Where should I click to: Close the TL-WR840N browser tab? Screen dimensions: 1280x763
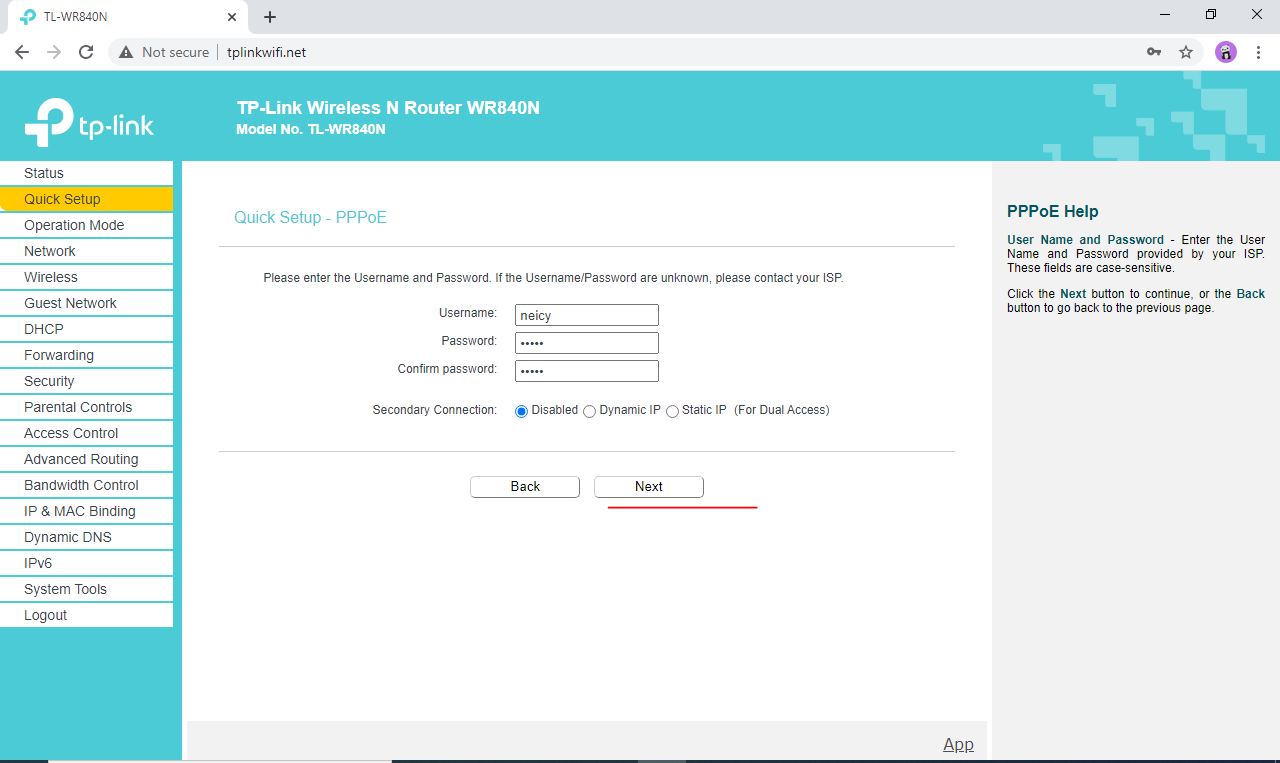(x=232, y=17)
